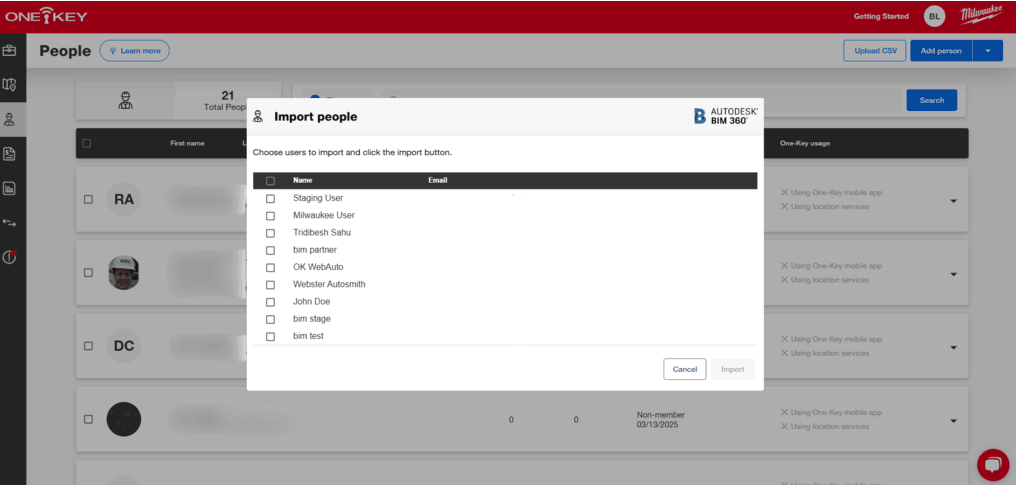Check the RA person row checkbox
This screenshot has width=1016, height=487.
(88, 199)
